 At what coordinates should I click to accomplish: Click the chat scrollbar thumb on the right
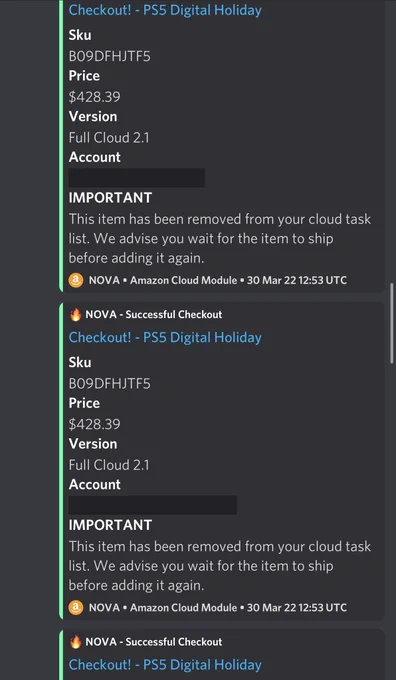(x=393, y=324)
